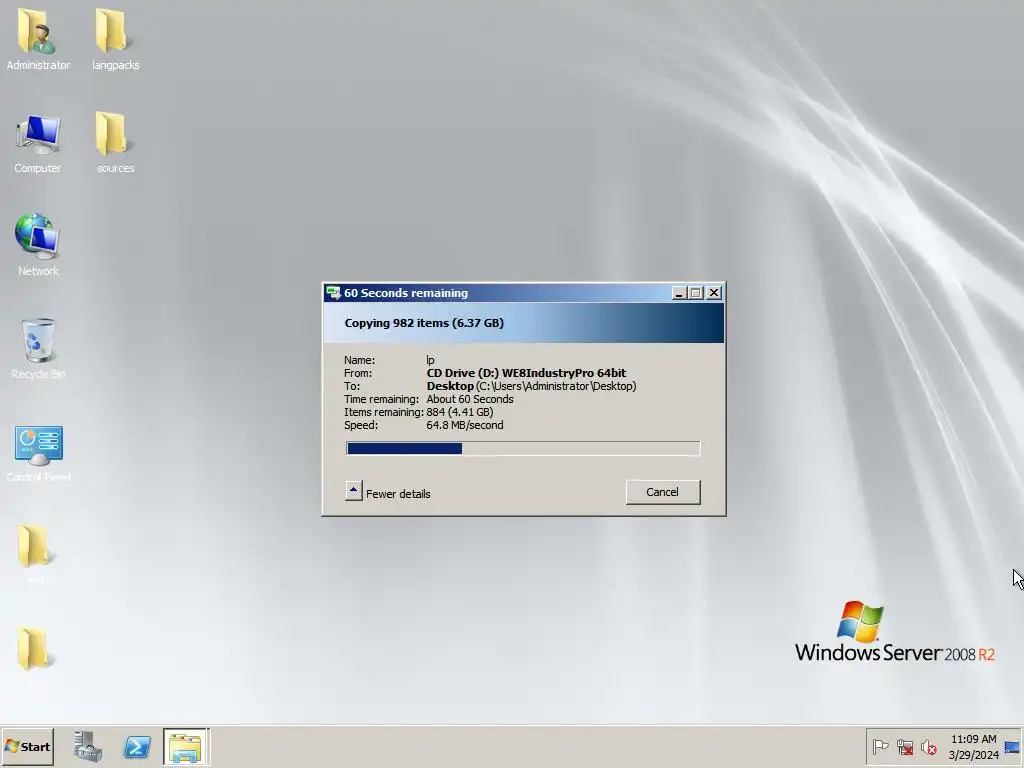Click the file name value 'lp'
This screenshot has width=1024, height=768.
(x=430, y=360)
